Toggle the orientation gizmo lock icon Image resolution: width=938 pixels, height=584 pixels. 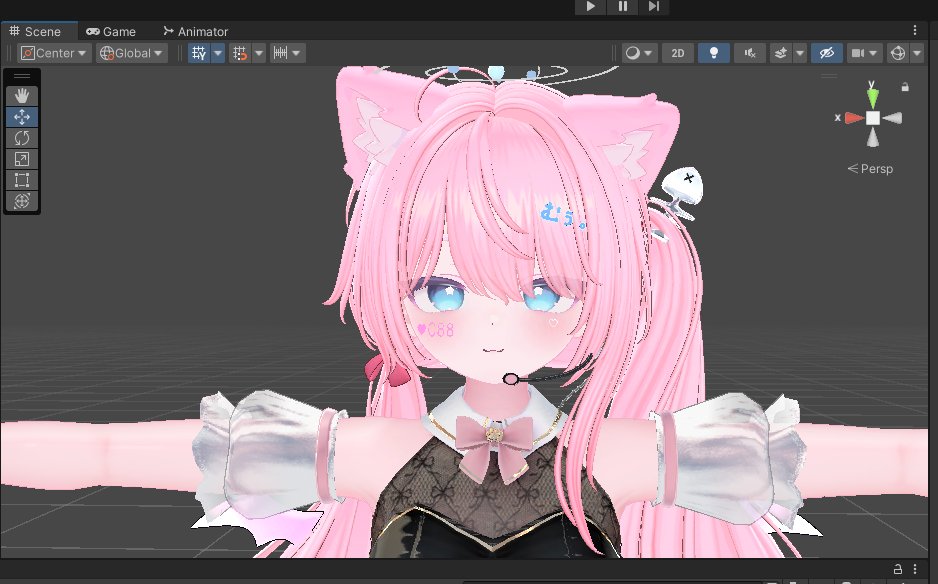tap(905, 87)
